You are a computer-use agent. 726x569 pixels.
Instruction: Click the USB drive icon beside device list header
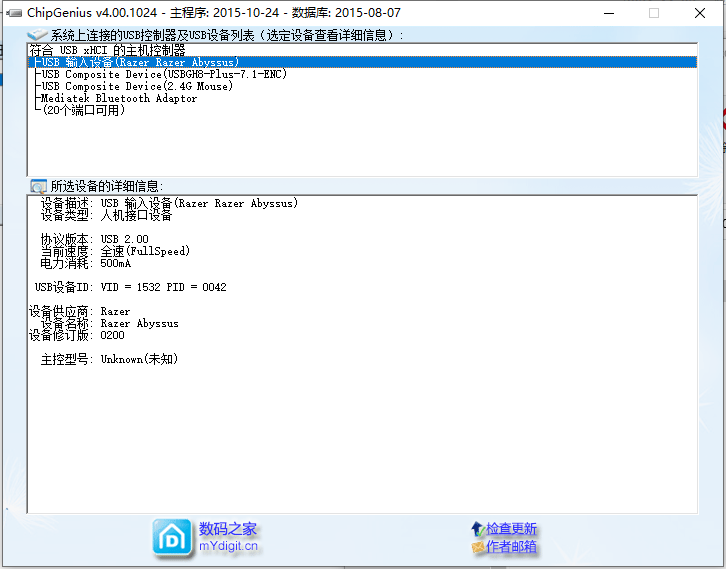38,35
